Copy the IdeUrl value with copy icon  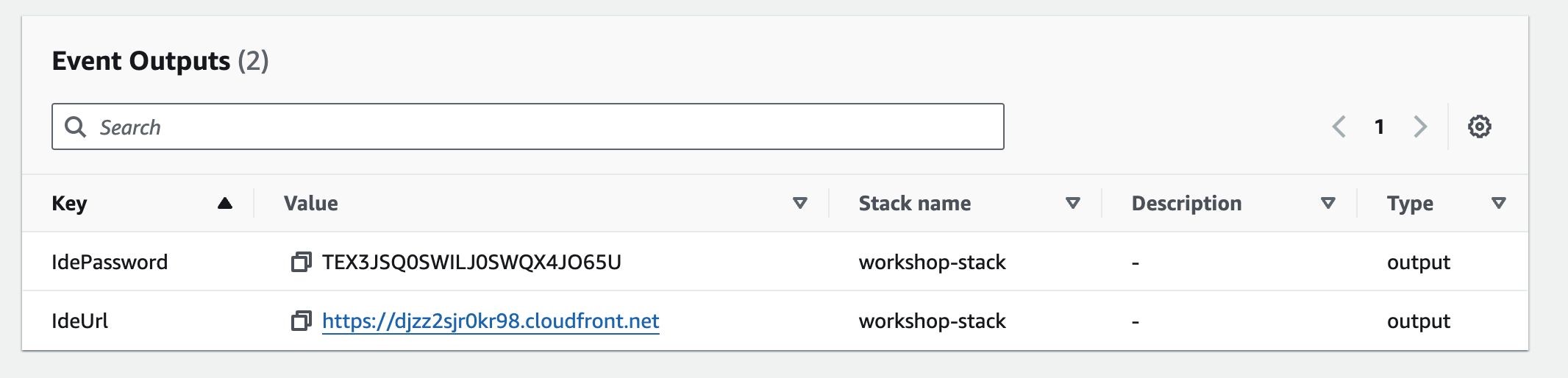301,321
